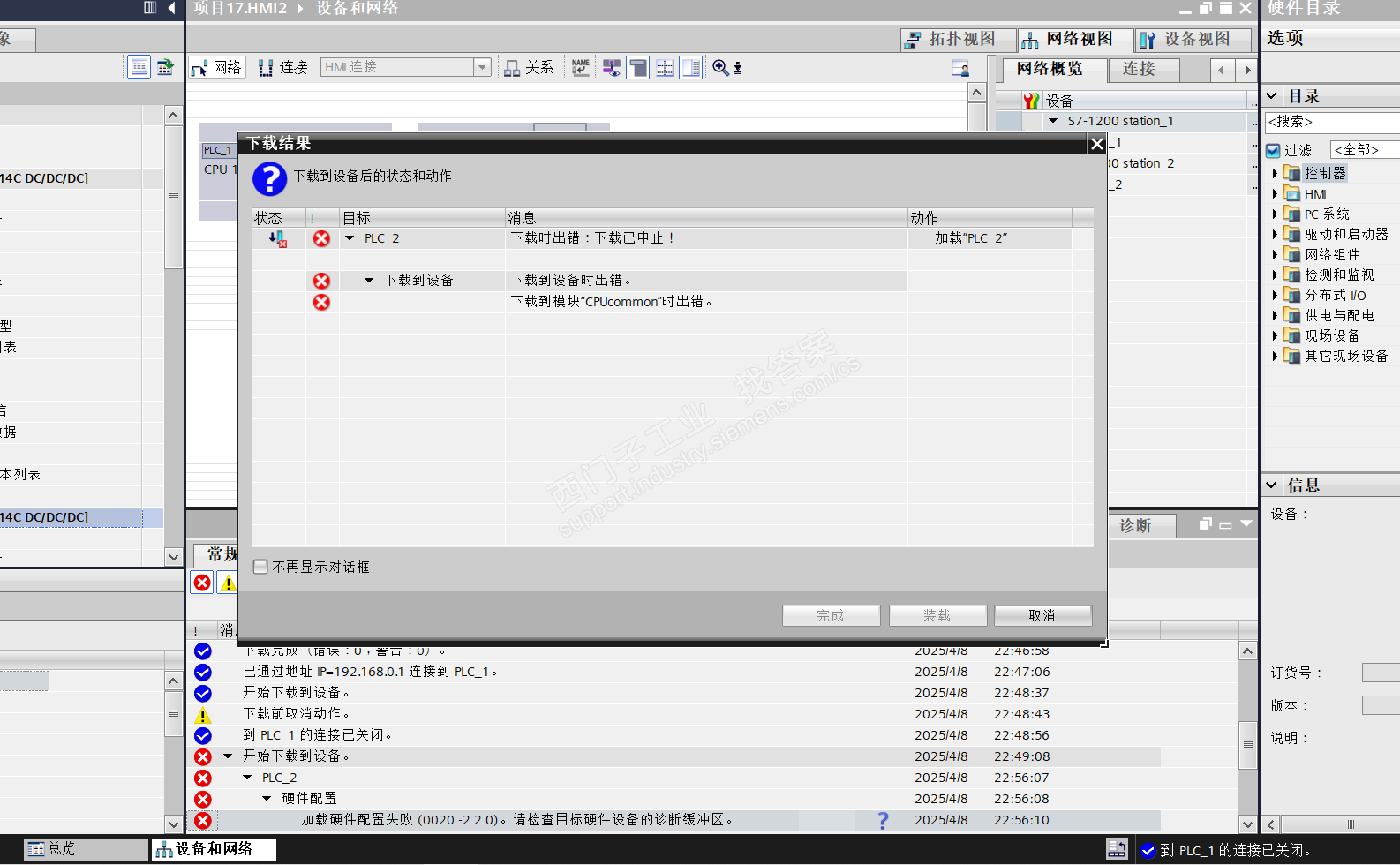Collapse the 目录 (Catalog) section
This screenshot has width=1400, height=865.
click(x=1271, y=96)
